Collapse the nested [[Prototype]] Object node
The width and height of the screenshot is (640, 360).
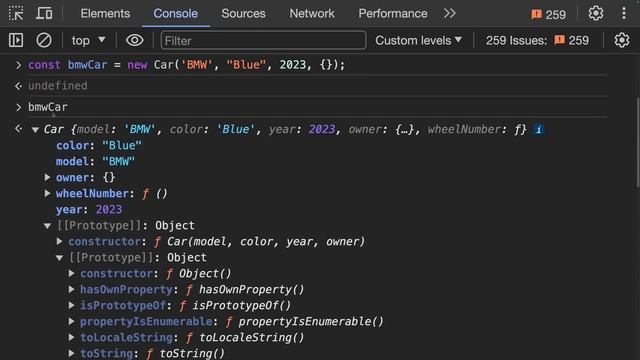(60, 258)
